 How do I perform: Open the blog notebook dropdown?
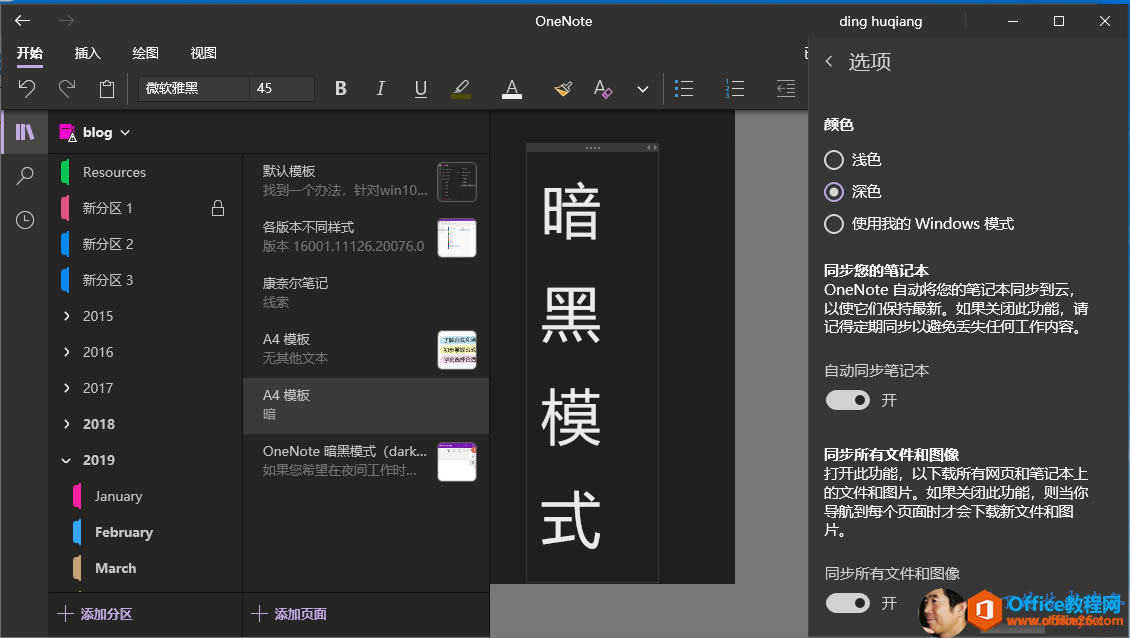124,131
